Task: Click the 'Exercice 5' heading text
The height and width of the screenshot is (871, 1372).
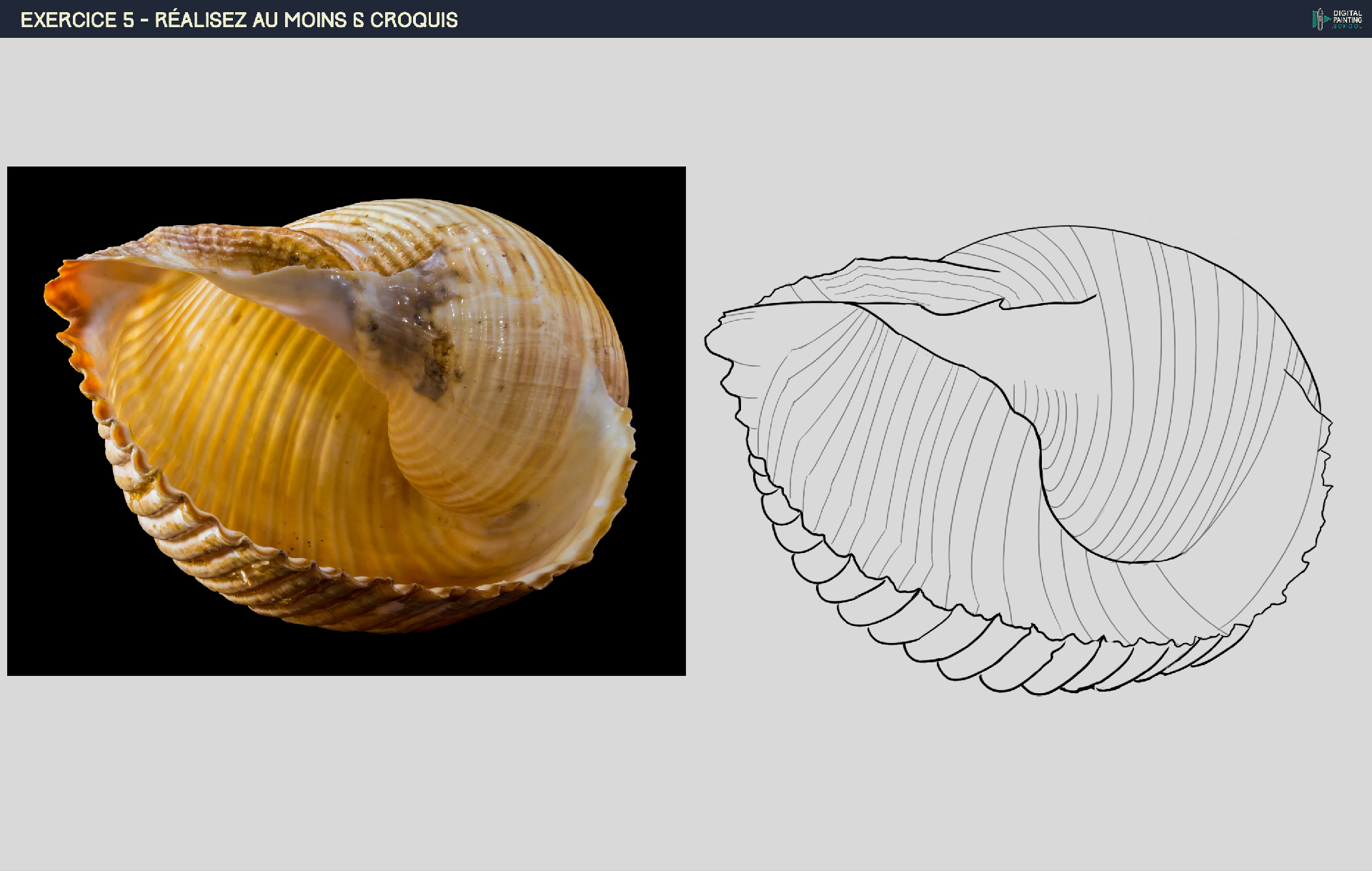Action: pyautogui.click(x=77, y=20)
